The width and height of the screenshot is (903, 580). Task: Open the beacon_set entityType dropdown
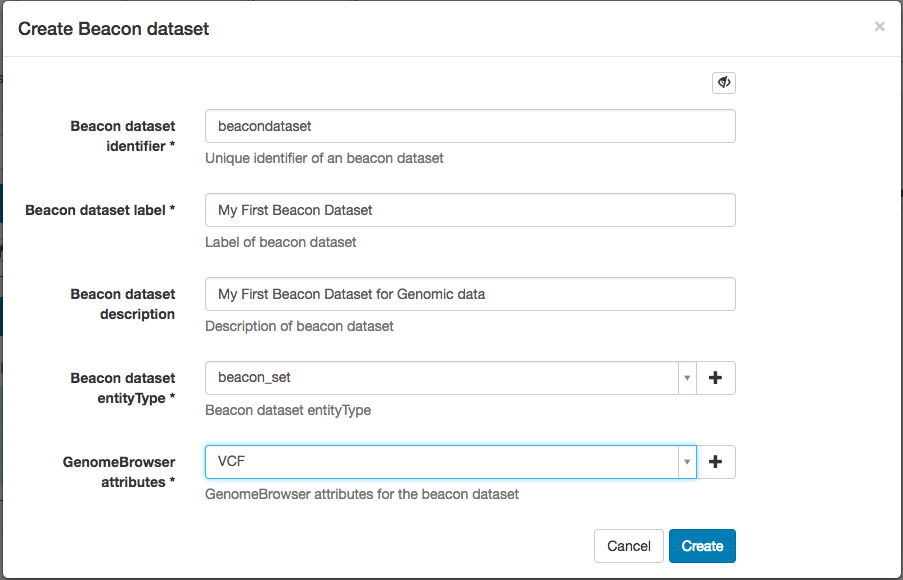click(x=687, y=378)
